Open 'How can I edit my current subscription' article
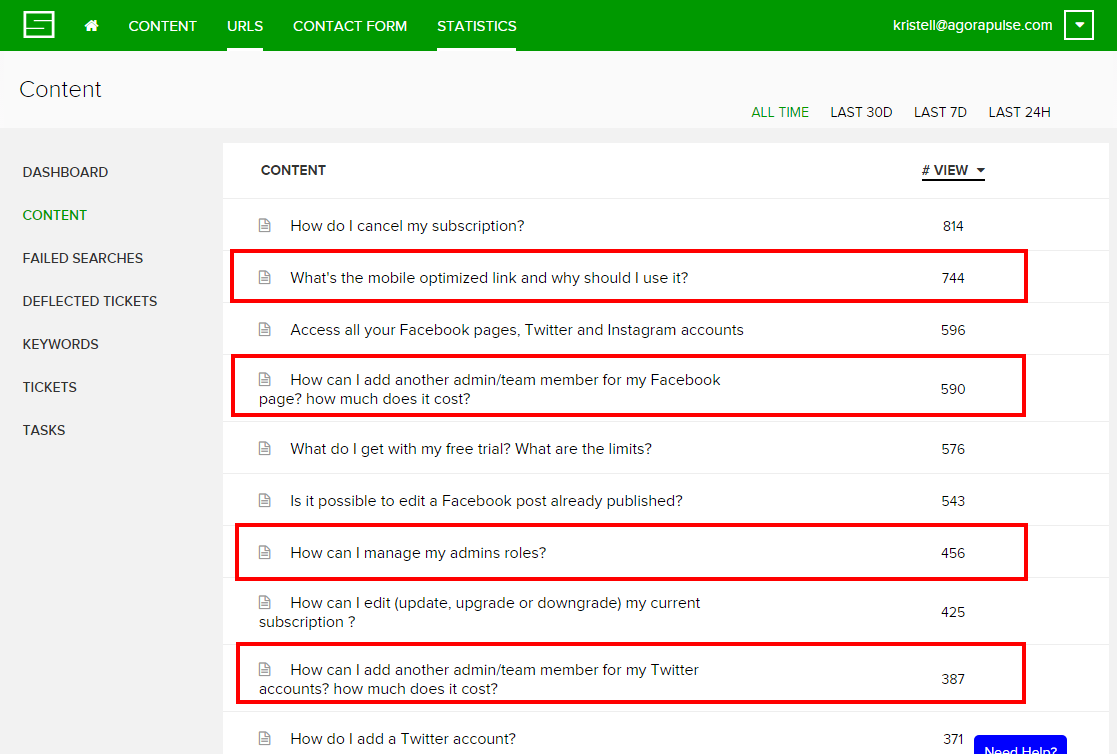This screenshot has height=754, width=1117. 479,612
